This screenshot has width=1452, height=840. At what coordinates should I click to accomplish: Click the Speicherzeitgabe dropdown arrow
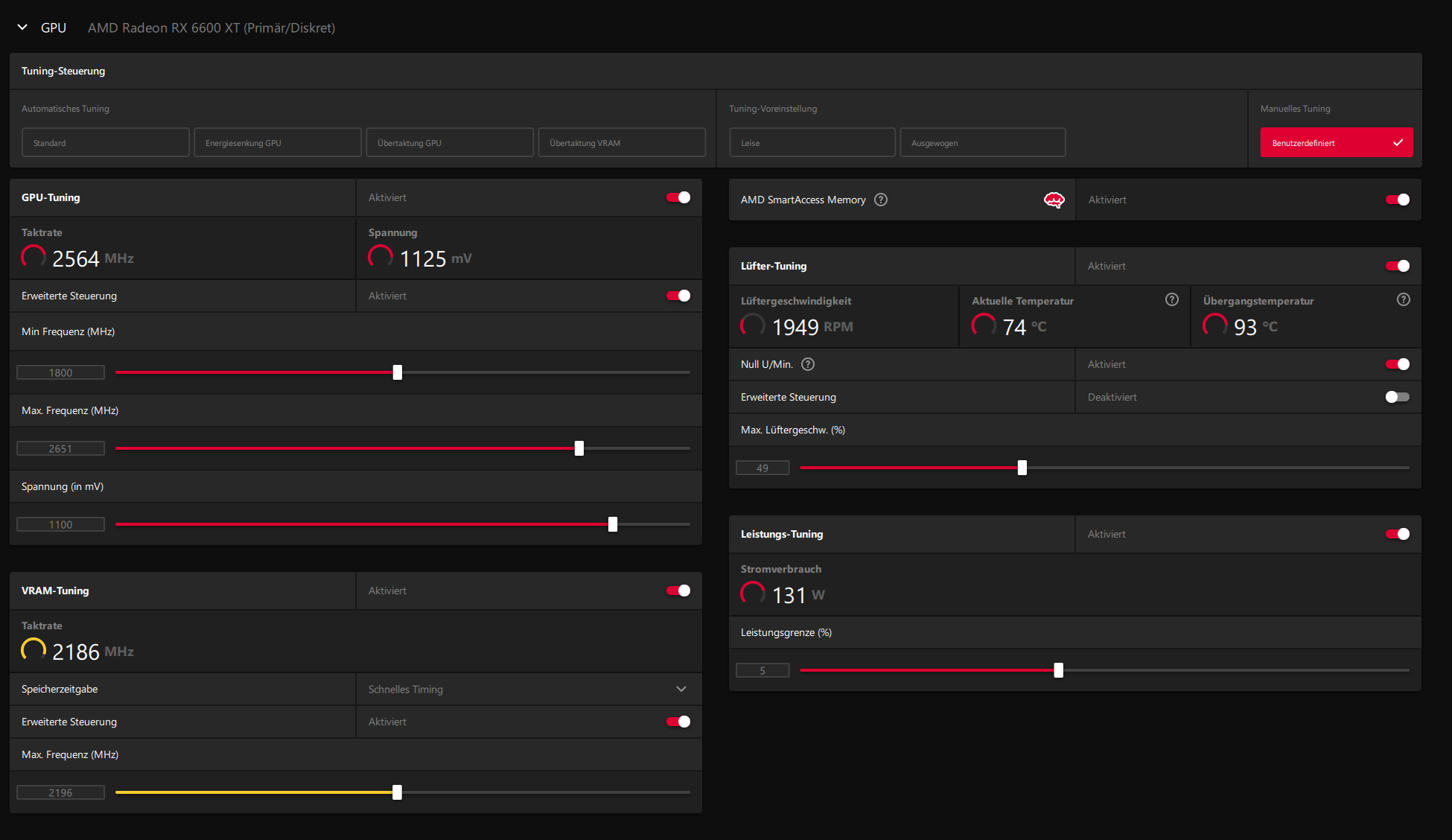point(681,690)
